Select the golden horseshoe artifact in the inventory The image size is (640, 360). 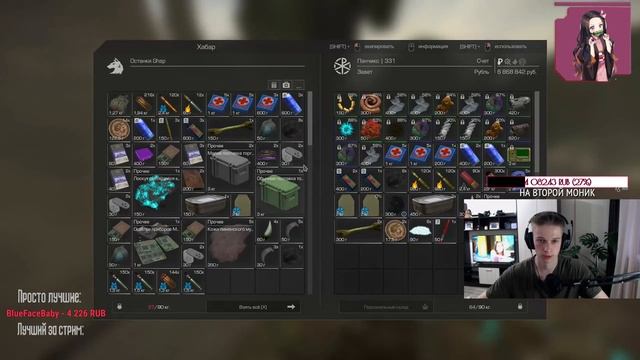click(346, 104)
